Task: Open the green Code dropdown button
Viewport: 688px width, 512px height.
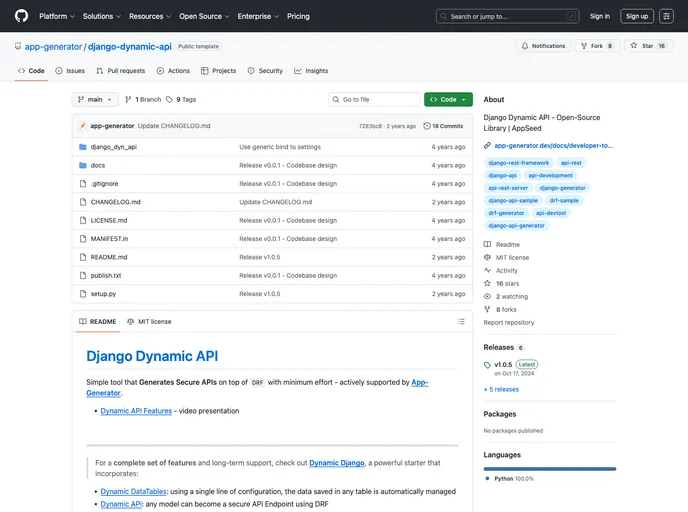Action: pyautogui.click(x=448, y=100)
